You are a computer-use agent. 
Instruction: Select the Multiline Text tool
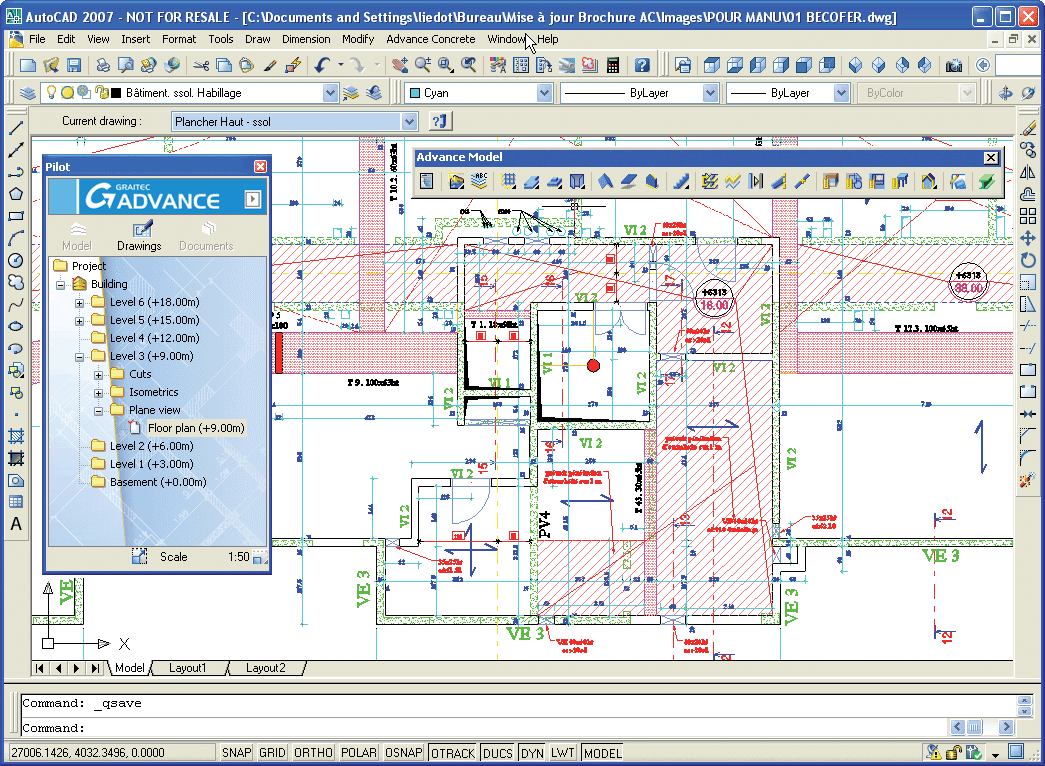click(16, 524)
